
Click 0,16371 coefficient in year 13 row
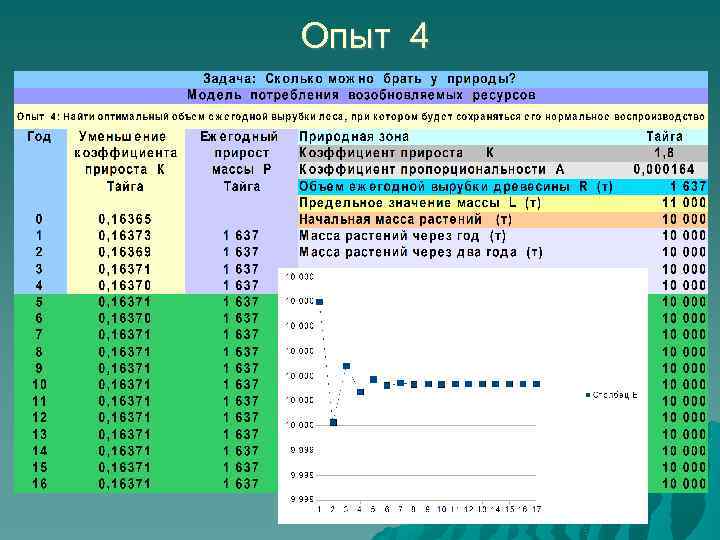pos(125,434)
